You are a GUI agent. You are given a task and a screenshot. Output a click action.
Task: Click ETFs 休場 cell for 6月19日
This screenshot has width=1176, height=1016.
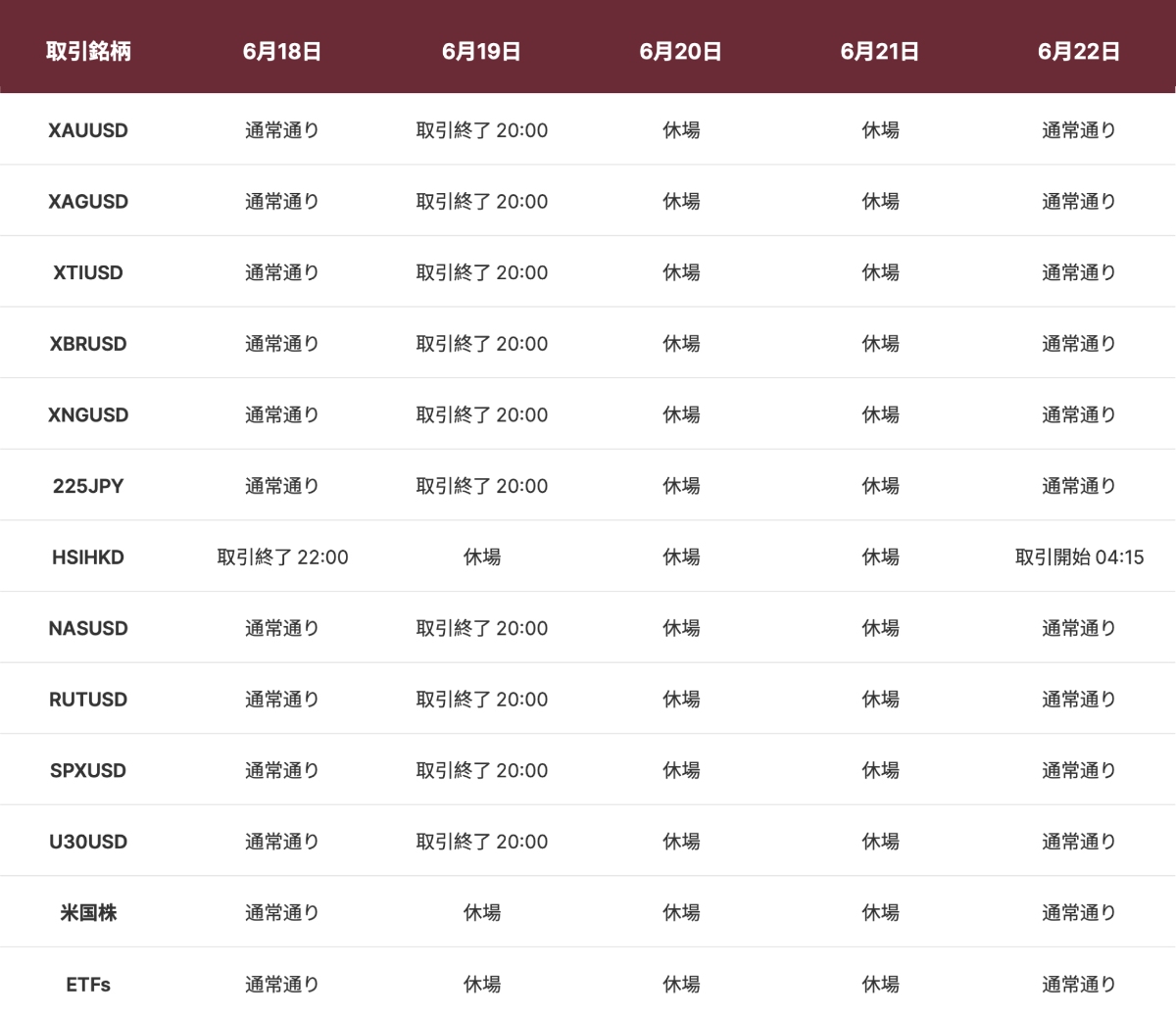pos(481,985)
